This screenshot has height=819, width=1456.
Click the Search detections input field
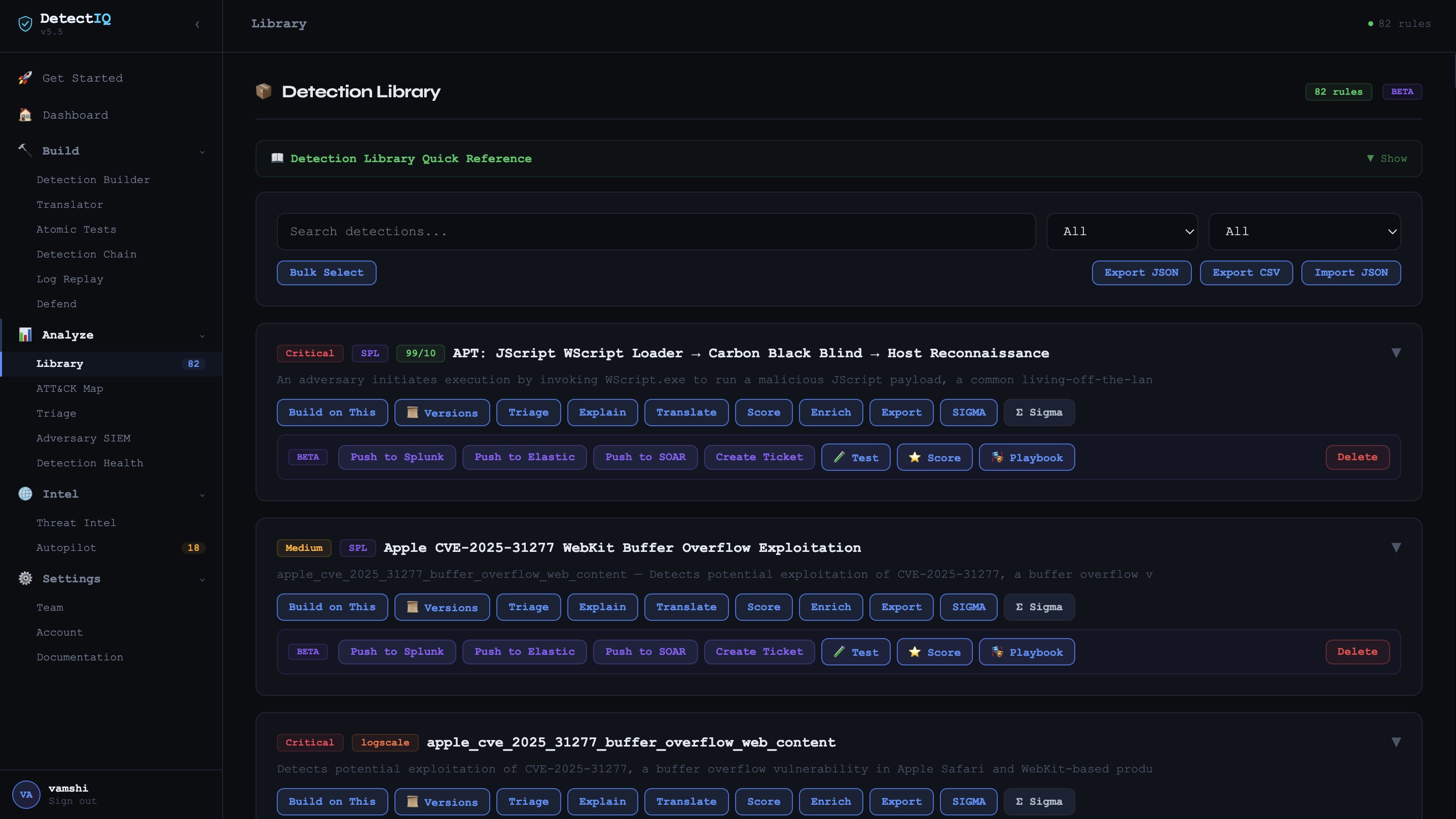coord(656,231)
